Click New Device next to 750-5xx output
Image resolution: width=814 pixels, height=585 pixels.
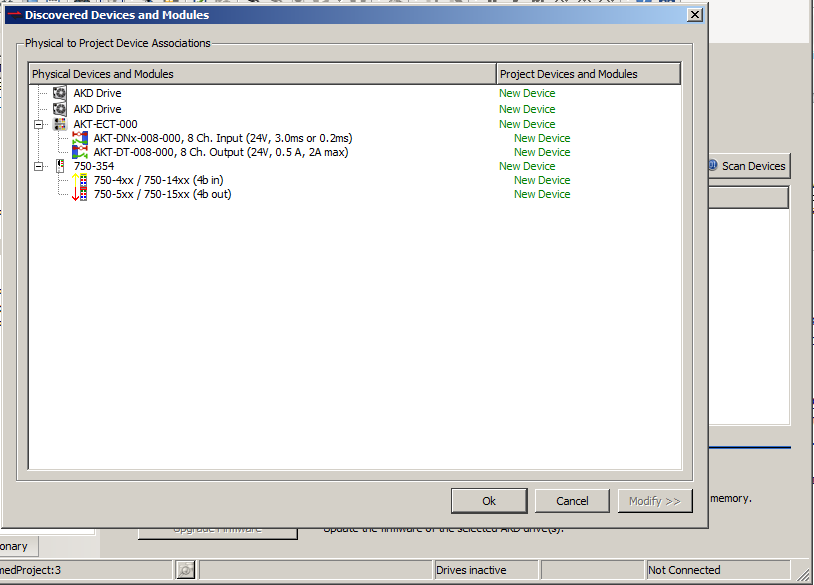click(x=542, y=194)
